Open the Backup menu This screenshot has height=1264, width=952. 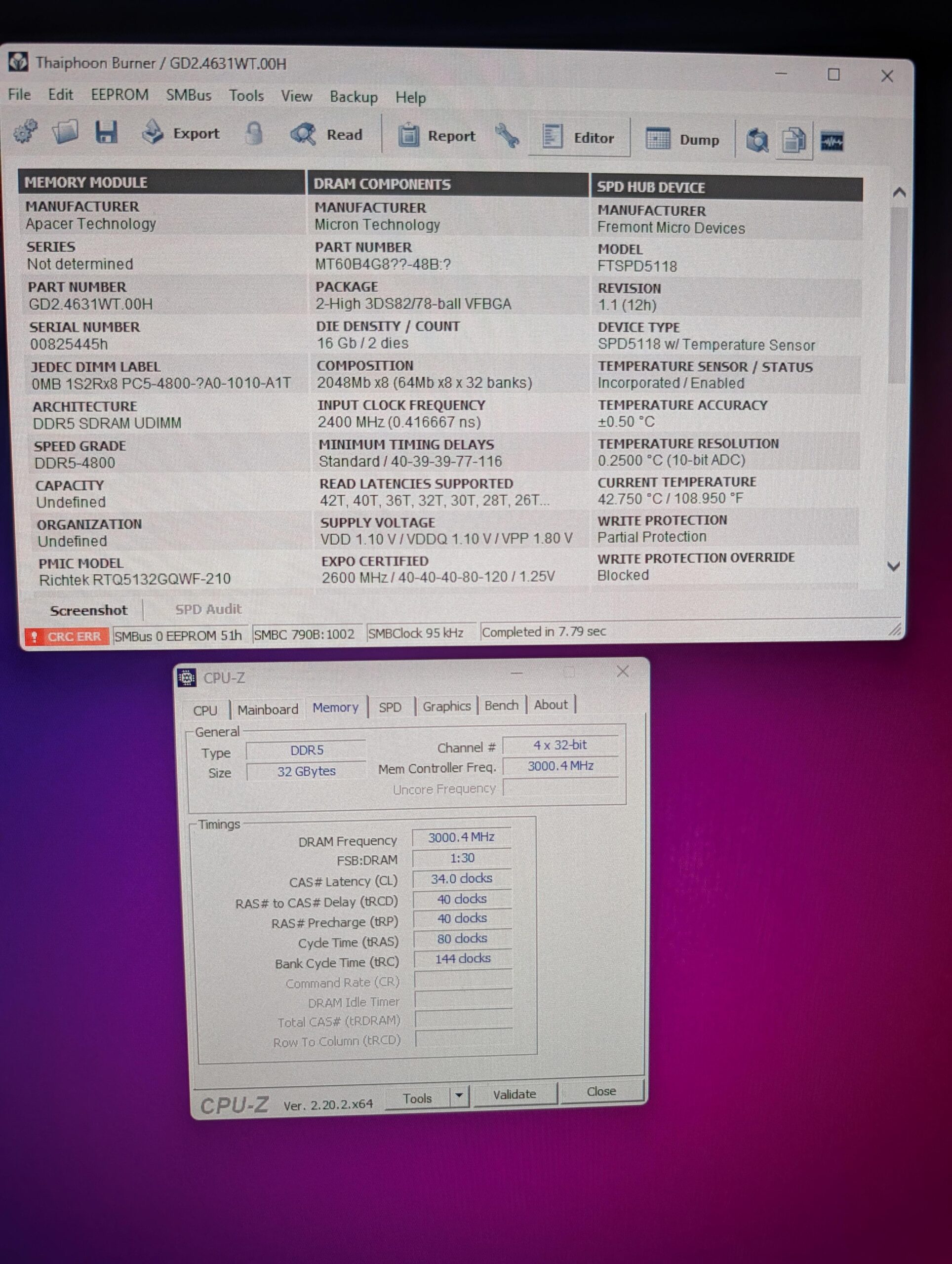(x=354, y=97)
